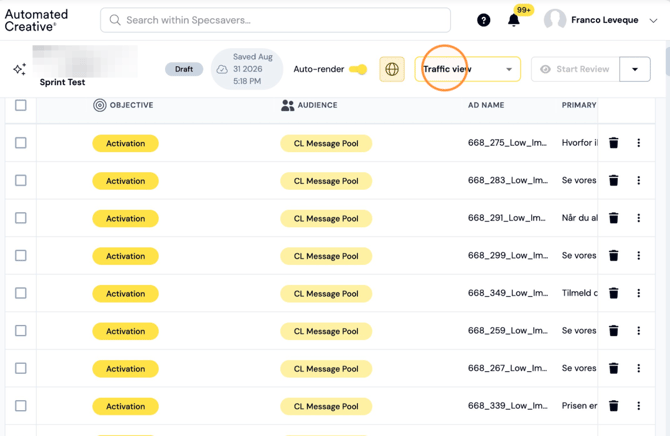Viewport: 670px width, 436px height.
Task: Click the cloud saved status icon
Action: [222, 69]
